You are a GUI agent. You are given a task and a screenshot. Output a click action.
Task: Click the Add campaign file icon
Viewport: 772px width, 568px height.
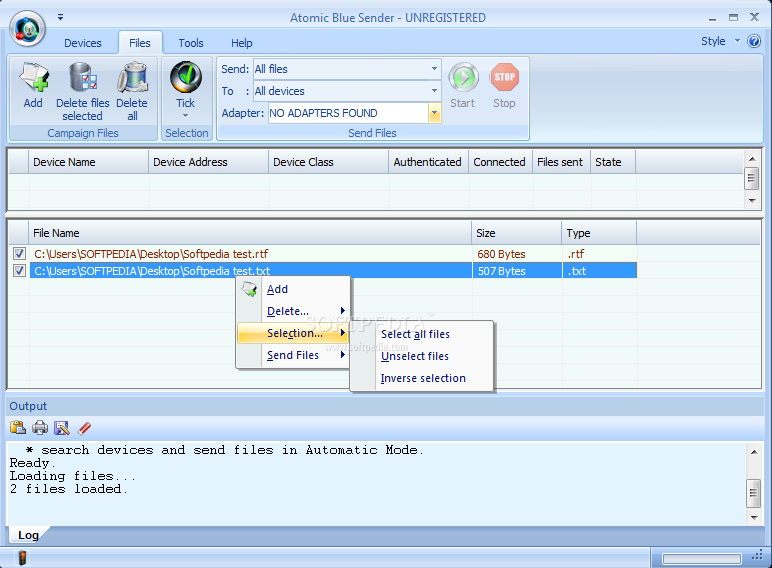coord(33,77)
